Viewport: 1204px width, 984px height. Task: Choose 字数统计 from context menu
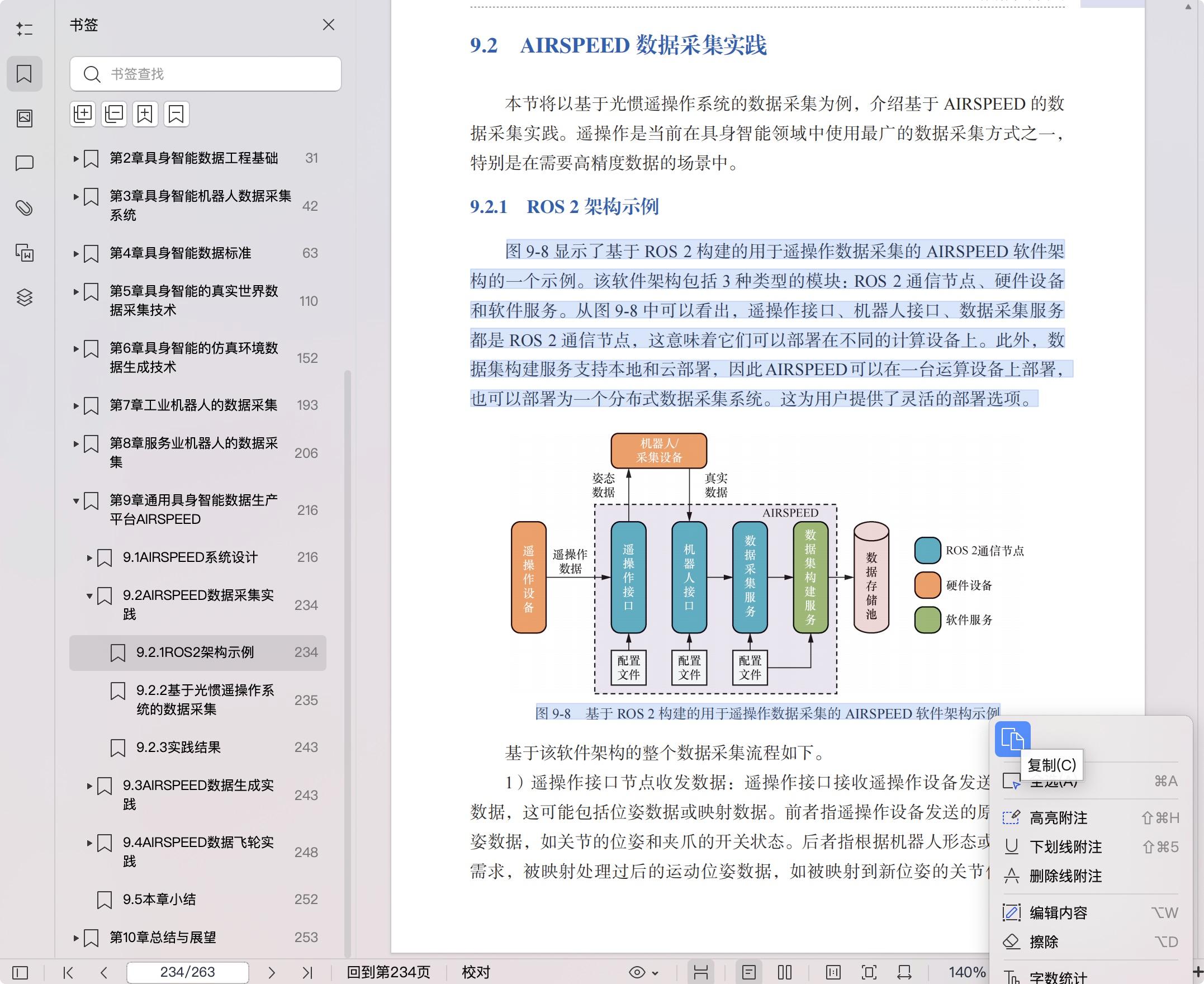pos(1090,976)
